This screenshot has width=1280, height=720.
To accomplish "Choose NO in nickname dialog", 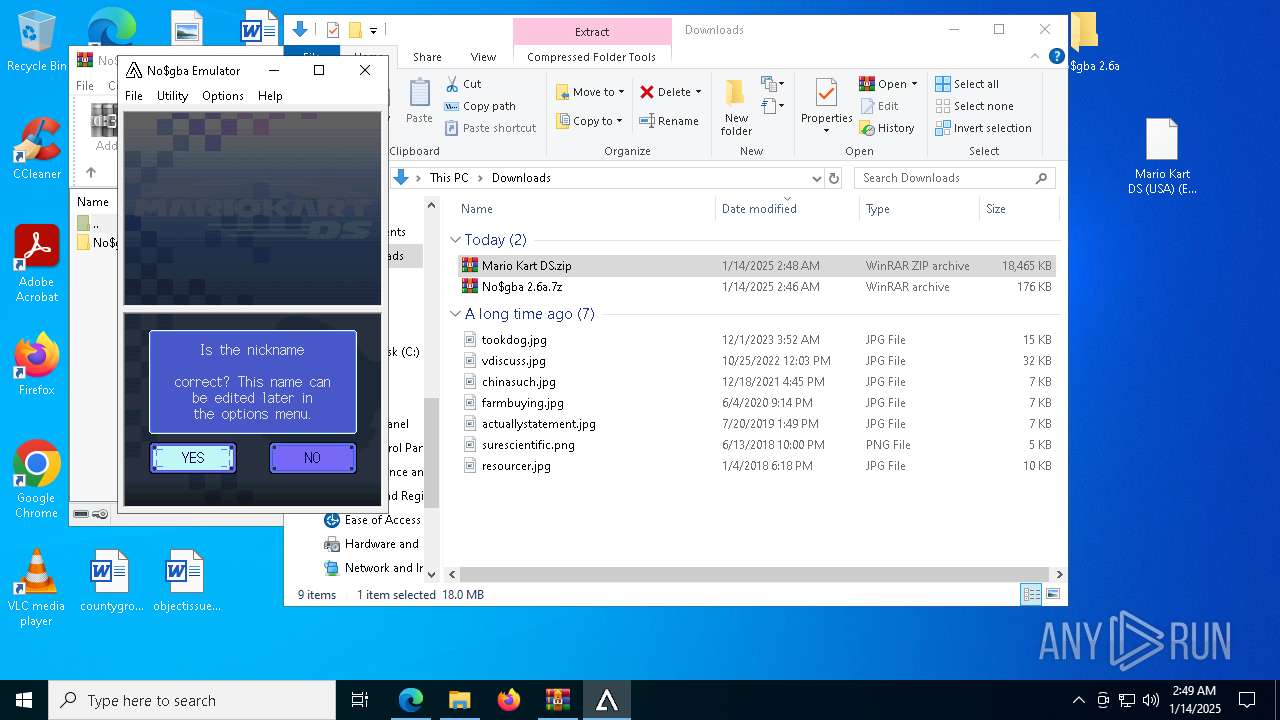I will click(312, 458).
